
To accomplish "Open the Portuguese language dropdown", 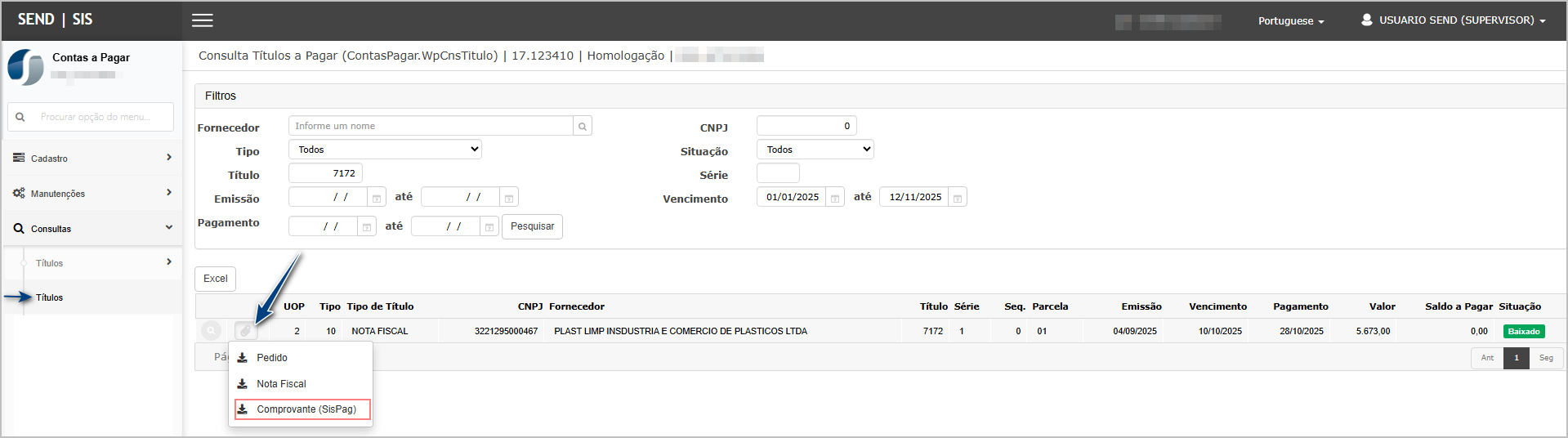I will (1290, 21).
